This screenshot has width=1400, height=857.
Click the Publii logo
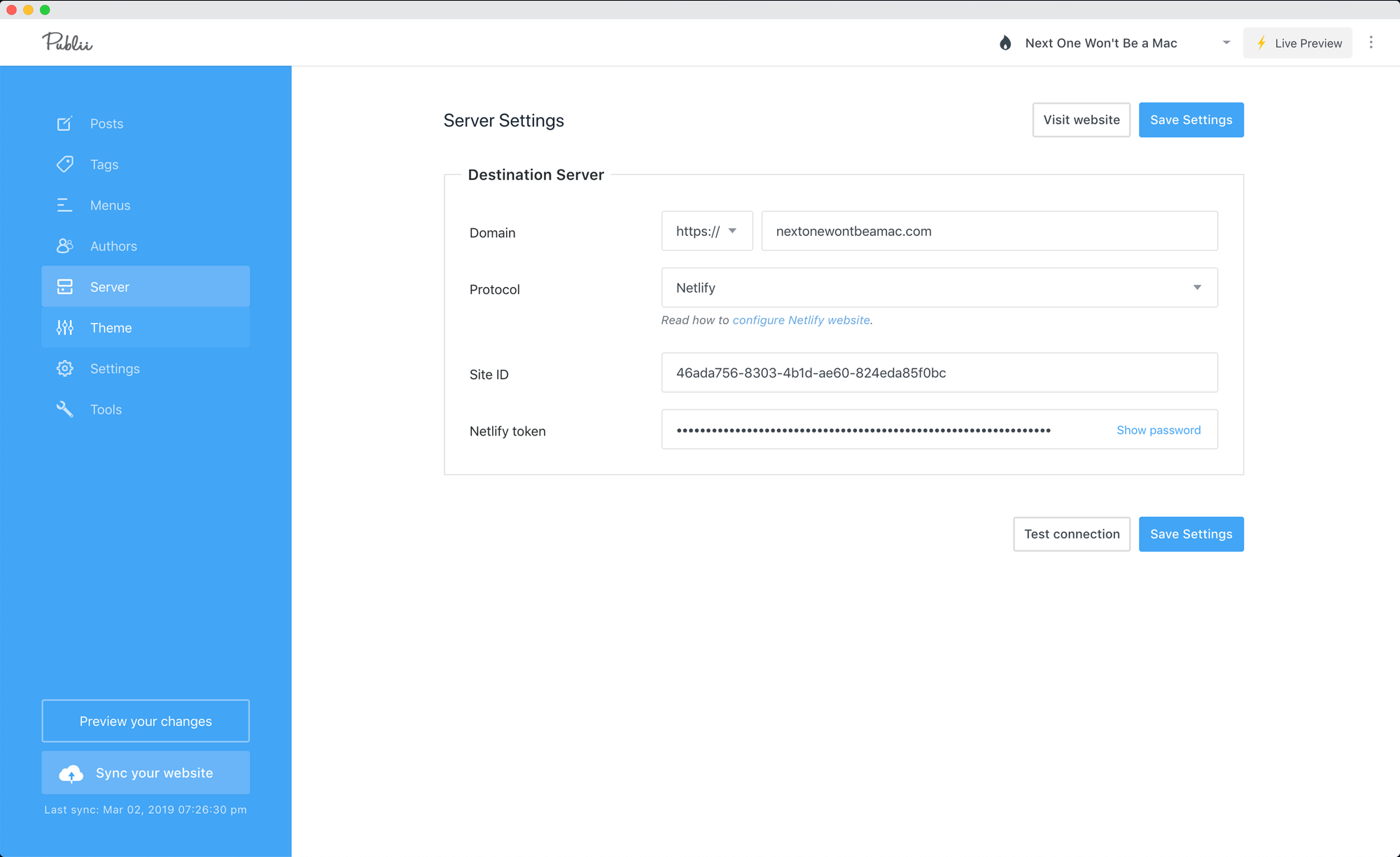click(67, 42)
